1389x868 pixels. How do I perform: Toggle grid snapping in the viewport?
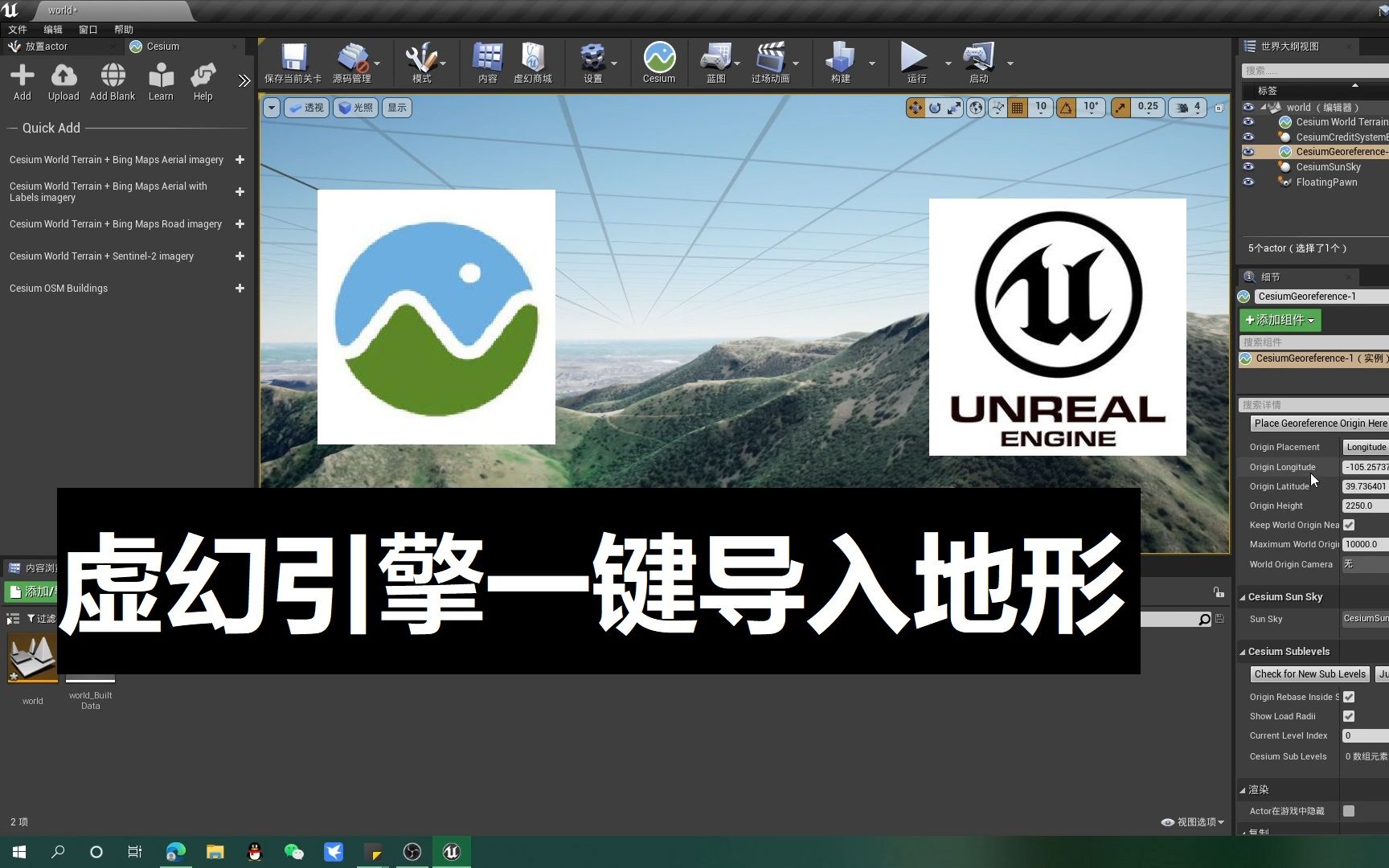1018,108
